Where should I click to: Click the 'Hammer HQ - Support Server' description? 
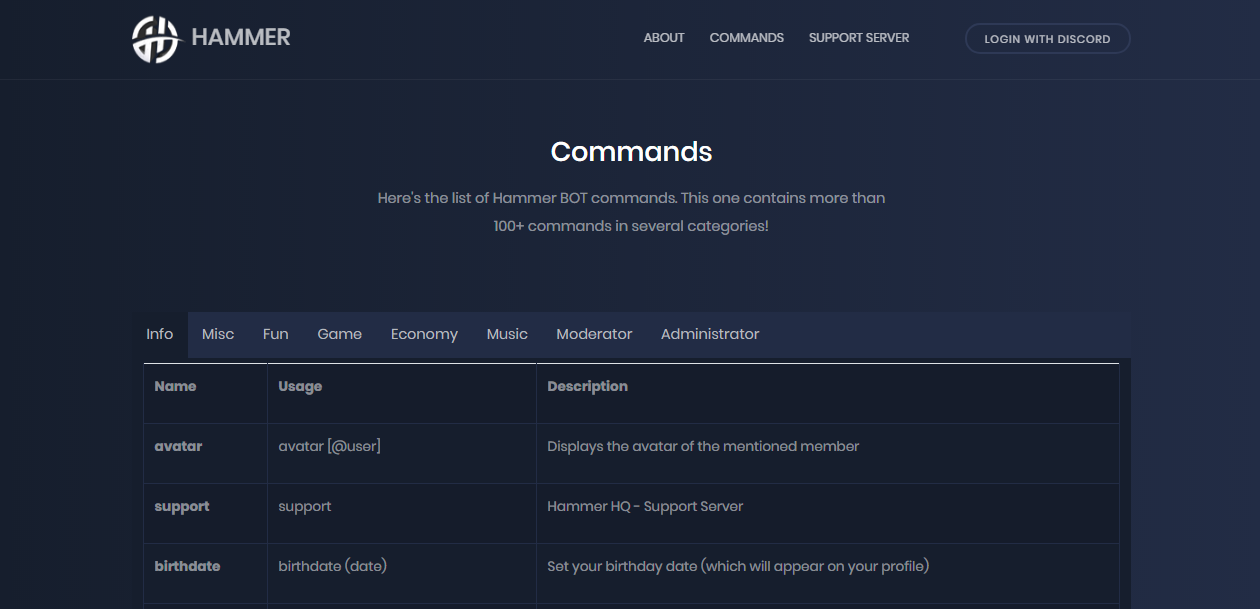645,506
